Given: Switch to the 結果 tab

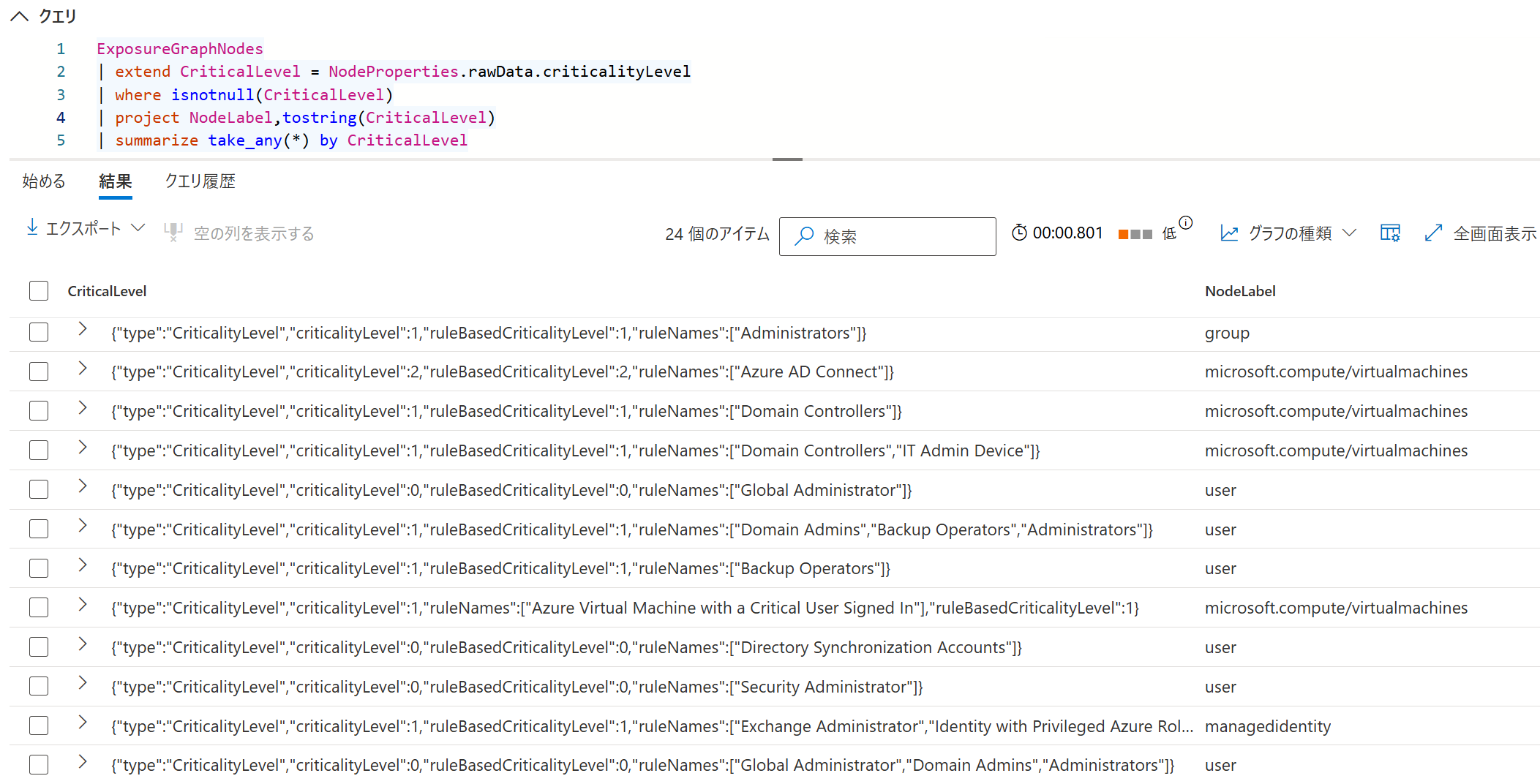Looking at the screenshot, I should 116,181.
